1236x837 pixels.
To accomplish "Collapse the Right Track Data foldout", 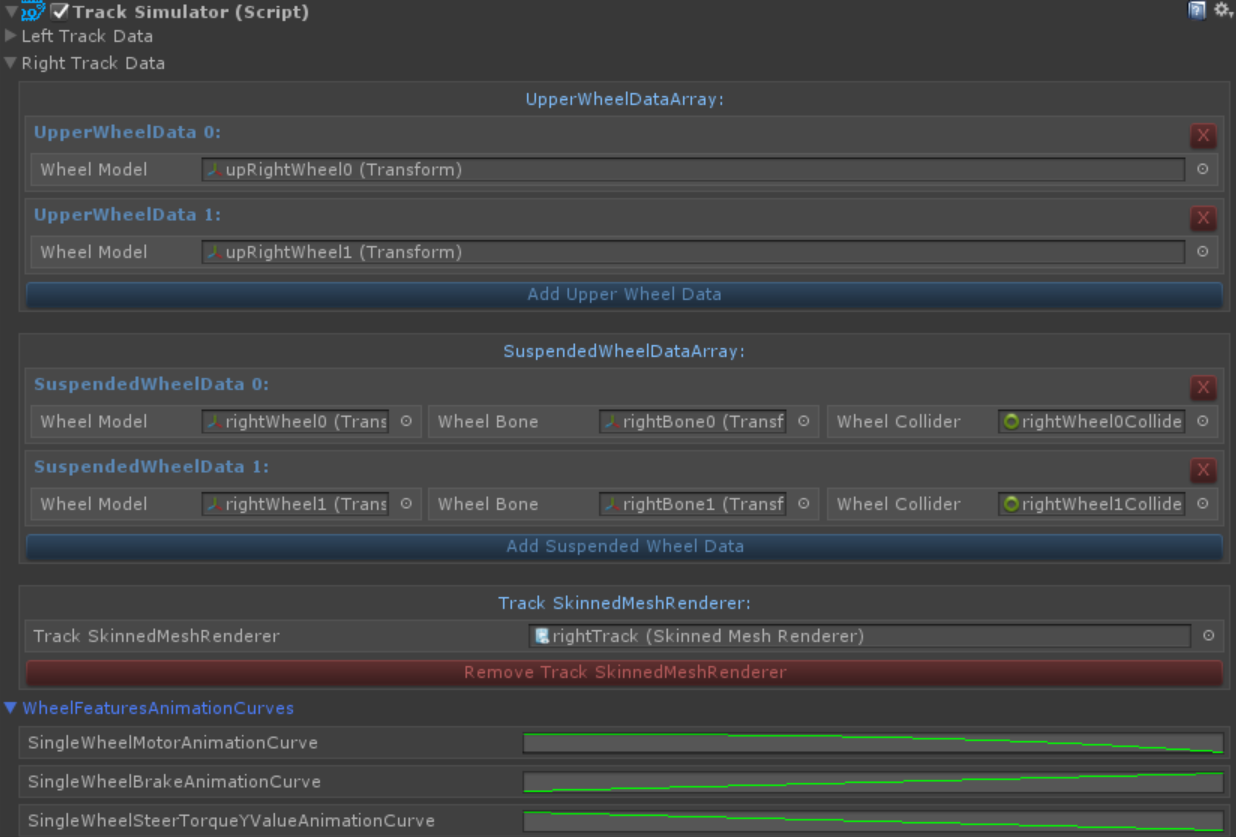I will [11, 63].
